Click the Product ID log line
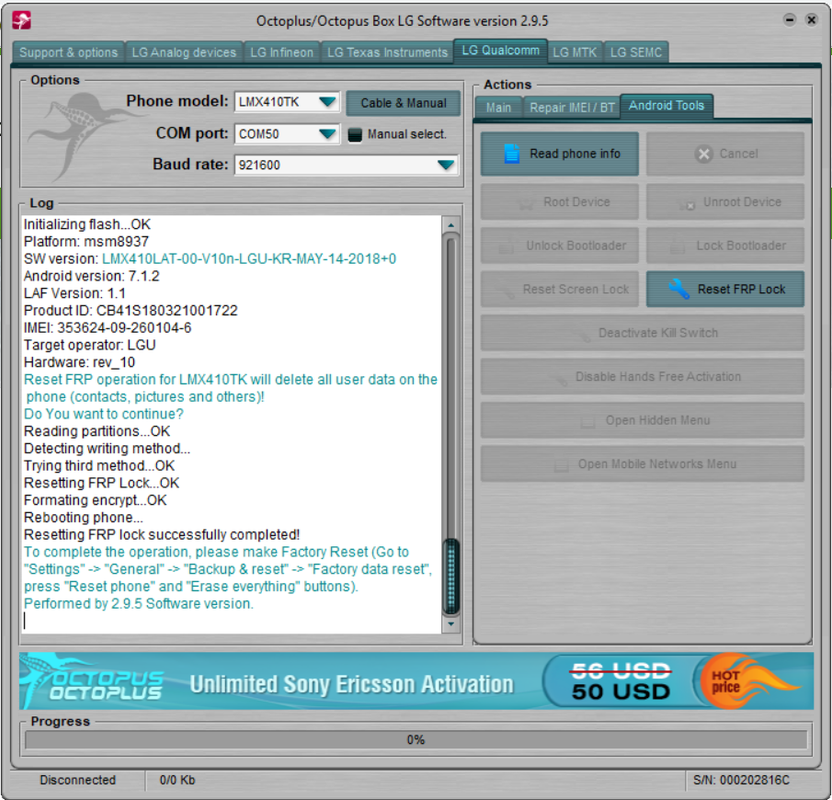 tap(131, 310)
